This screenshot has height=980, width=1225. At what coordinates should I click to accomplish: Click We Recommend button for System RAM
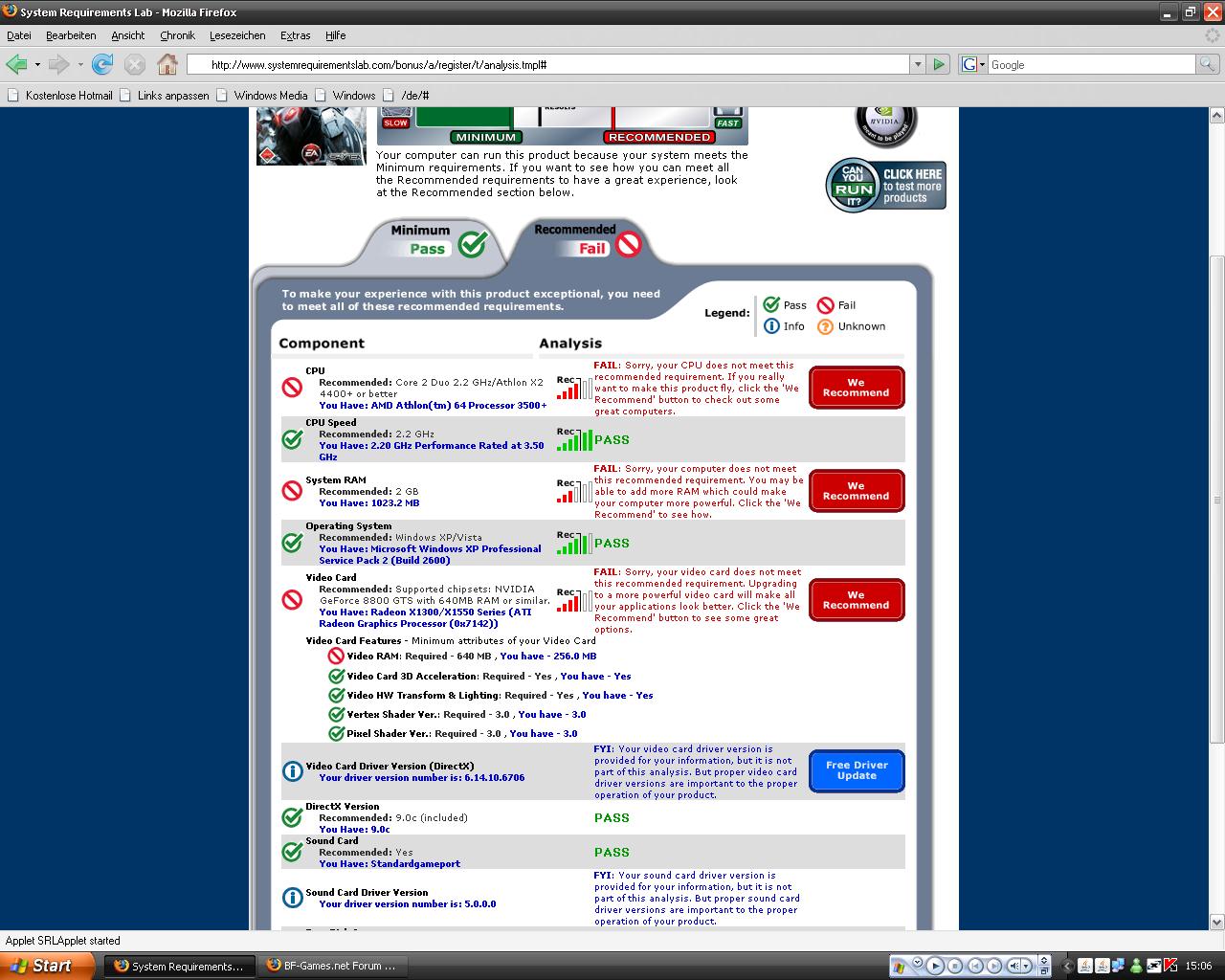coord(857,491)
